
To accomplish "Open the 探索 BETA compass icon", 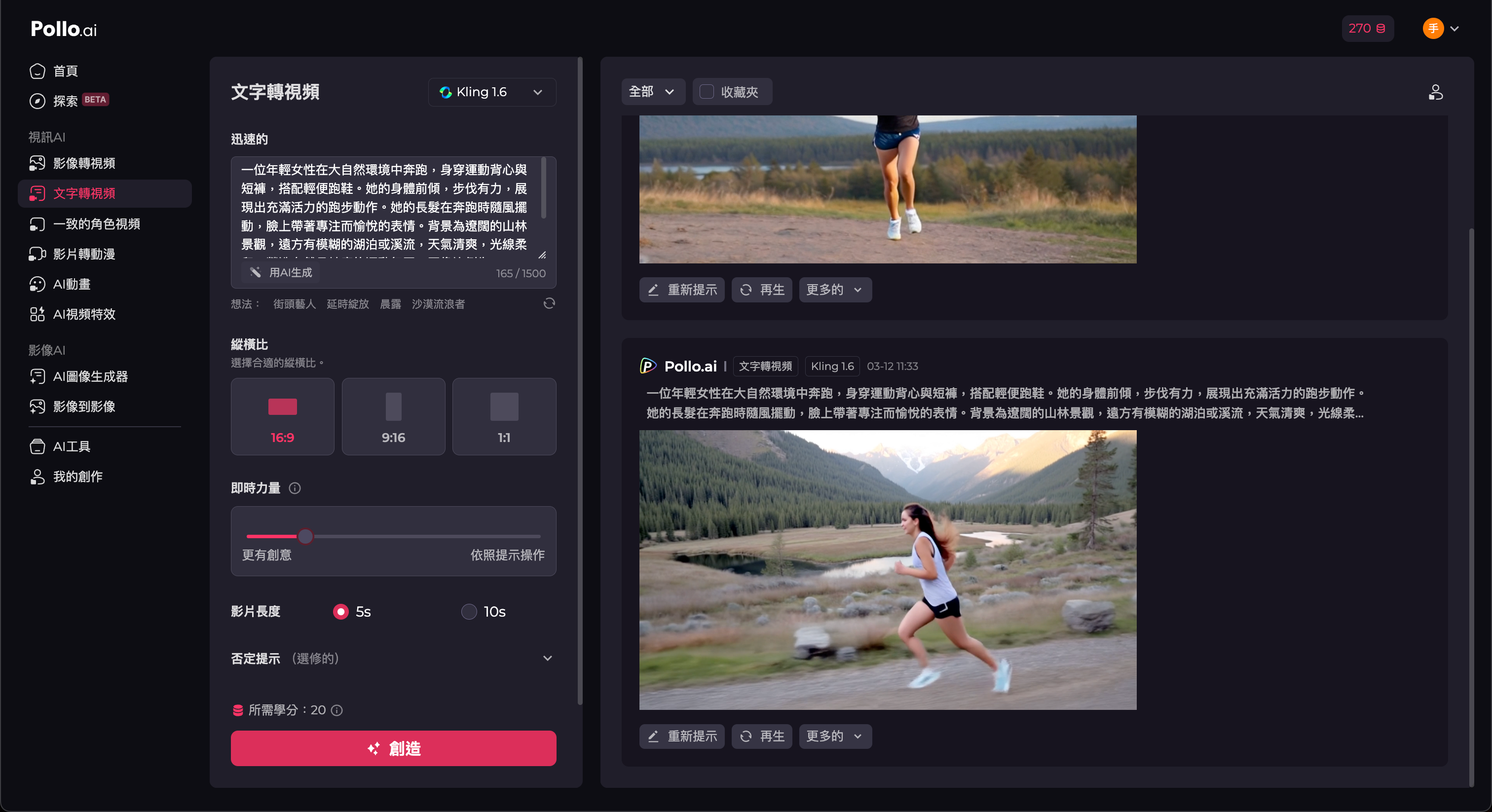I will (37, 101).
